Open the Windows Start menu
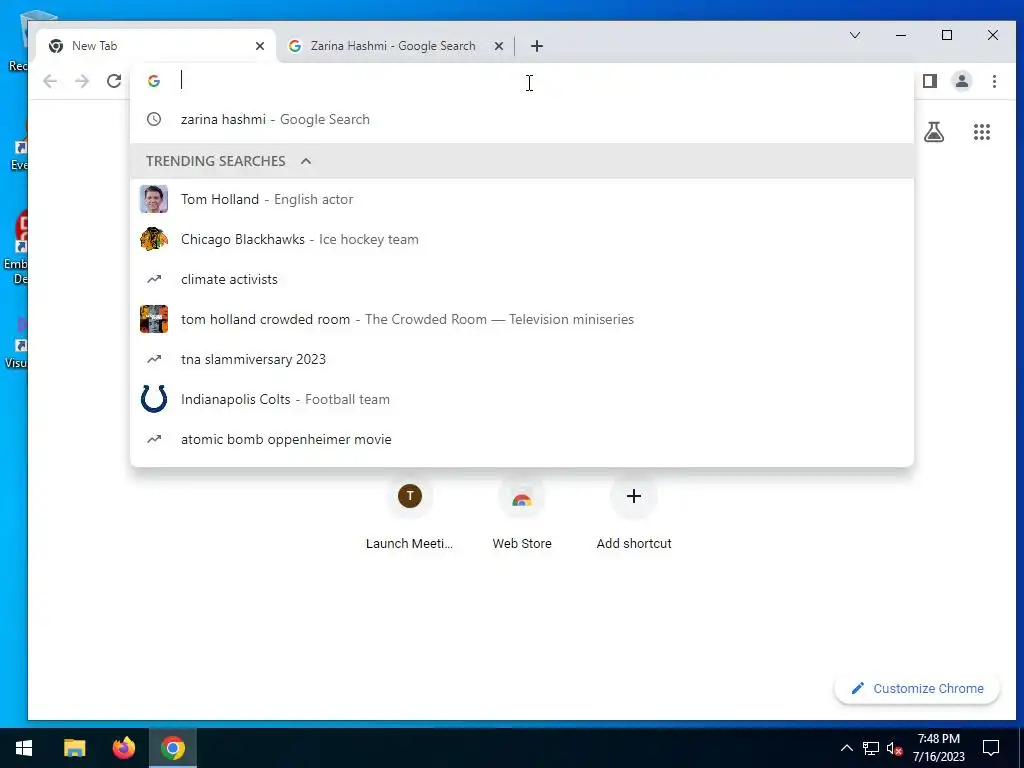This screenshot has width=1024, height=768. tap(24, 748)
